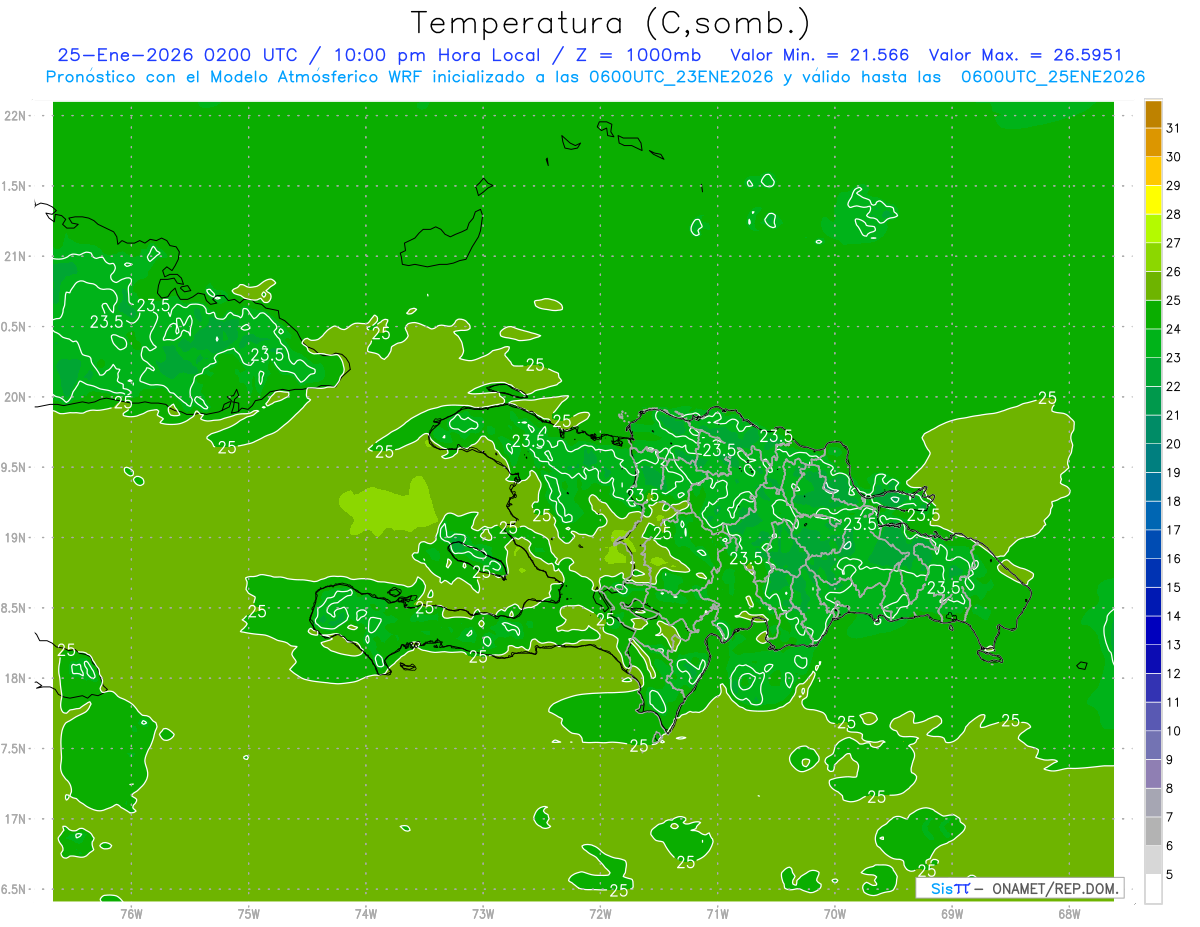Click the "8.5N" latitude axis label
1200x927 pixels.
13,608
